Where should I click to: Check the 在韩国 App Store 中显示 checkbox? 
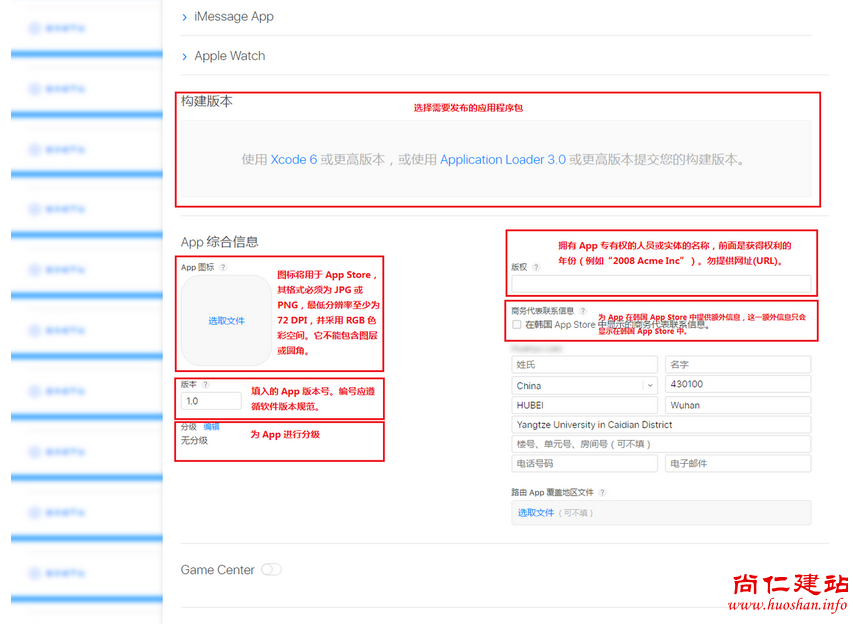(516, 324)
